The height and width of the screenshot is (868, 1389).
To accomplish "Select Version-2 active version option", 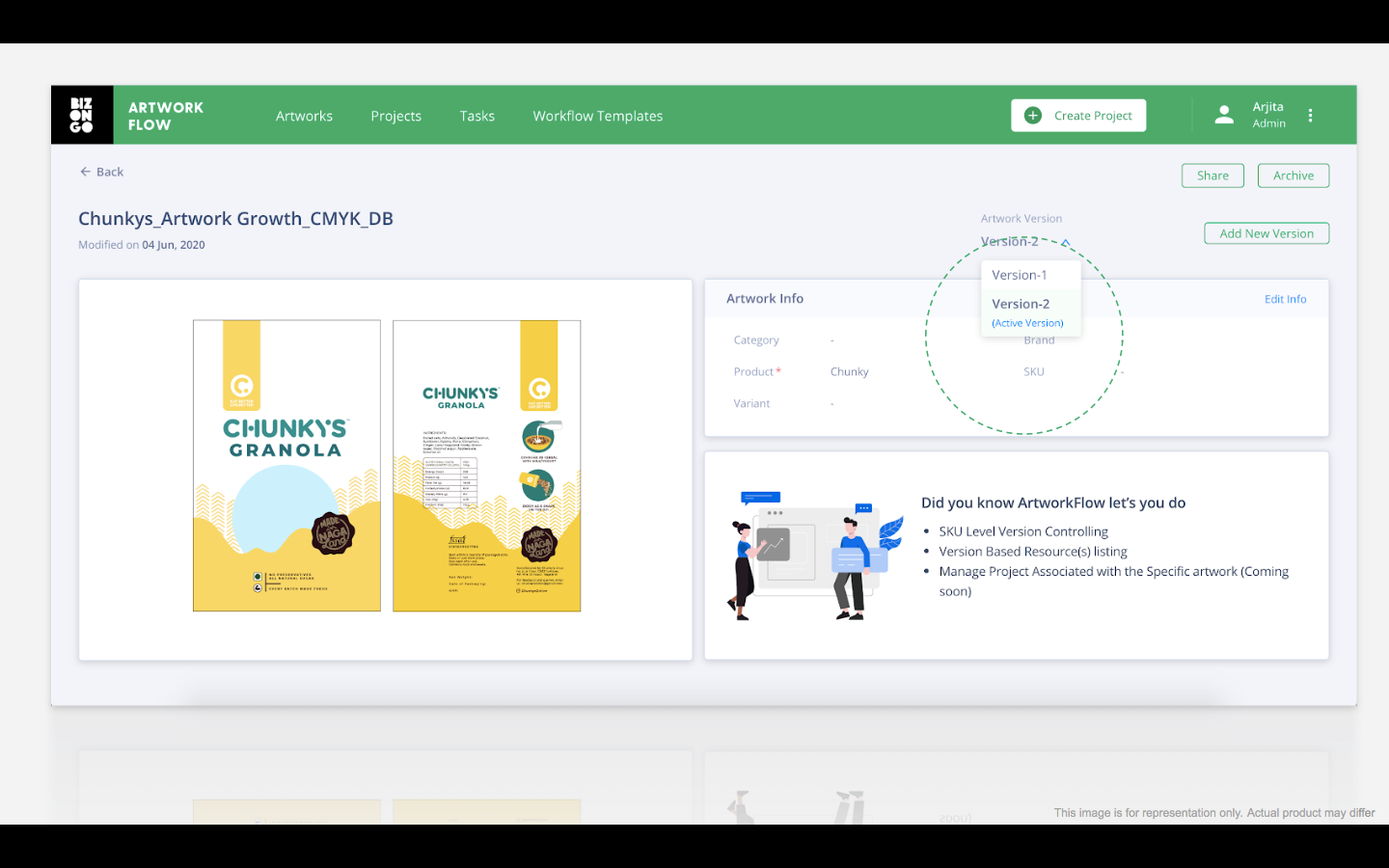I will (x=1028, y=312).
